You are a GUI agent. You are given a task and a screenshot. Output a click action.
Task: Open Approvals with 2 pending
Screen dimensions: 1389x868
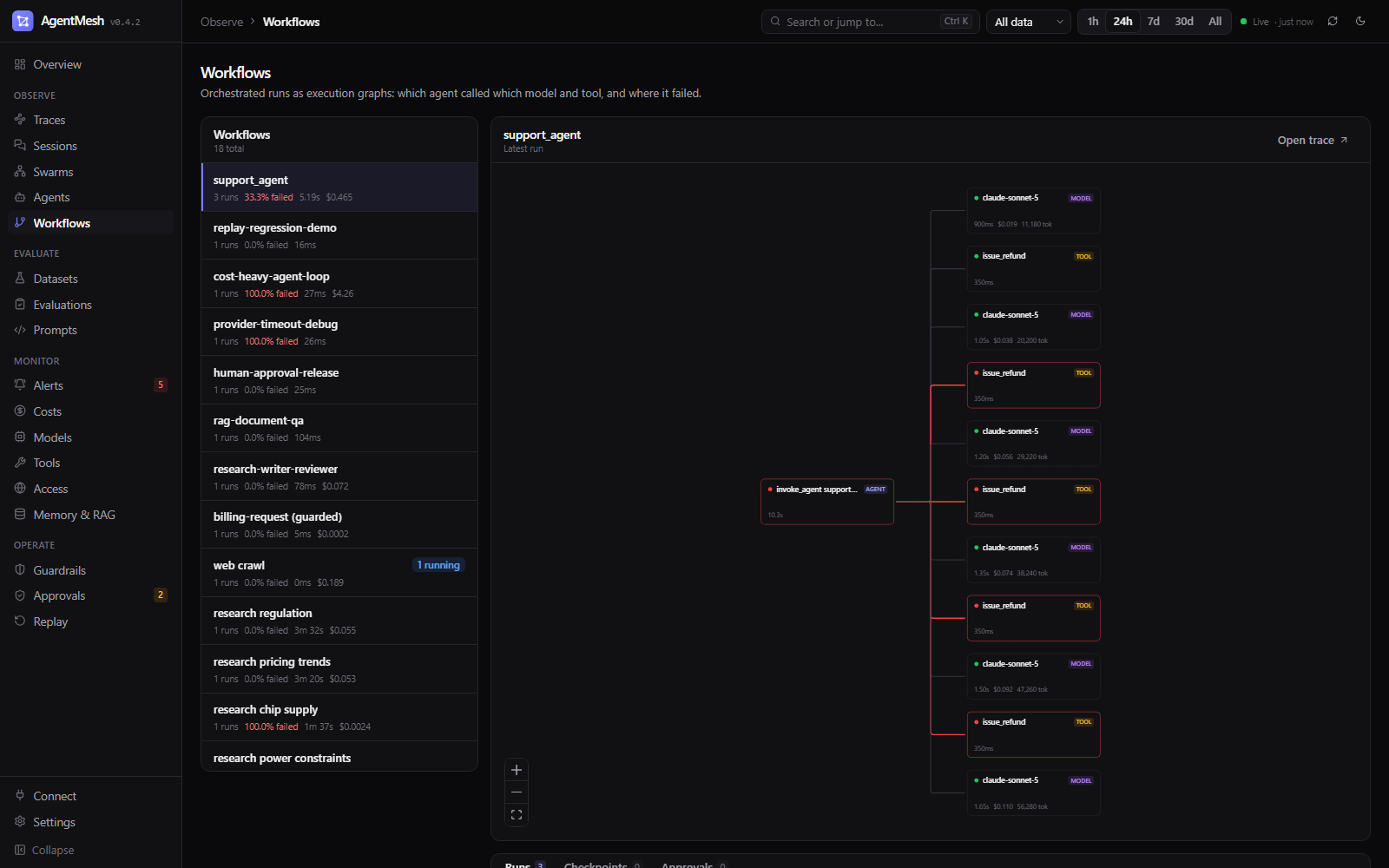90,595
